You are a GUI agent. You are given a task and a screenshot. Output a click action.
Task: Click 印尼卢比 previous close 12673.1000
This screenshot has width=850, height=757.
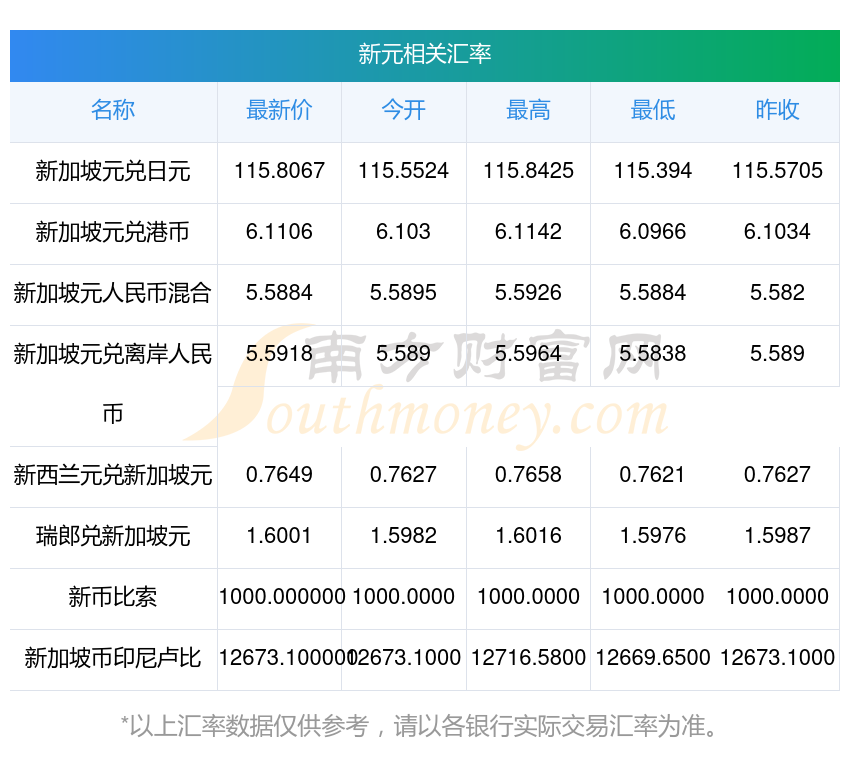coord(777,658)
